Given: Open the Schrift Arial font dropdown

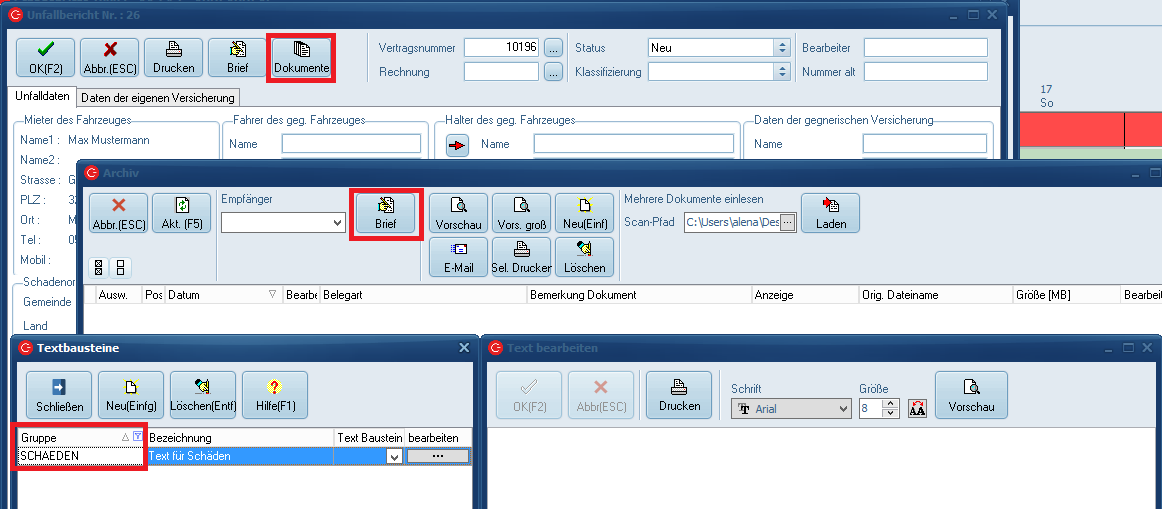Looking at the screenshot, I should pyautogui.click(x=842, y=408).
